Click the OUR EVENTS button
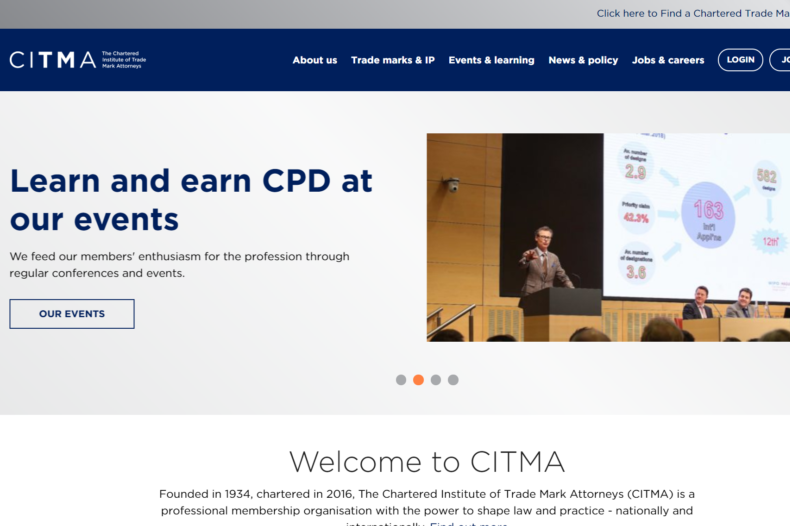This screenshot has height=526, width=790. click(x=72, y=314)
